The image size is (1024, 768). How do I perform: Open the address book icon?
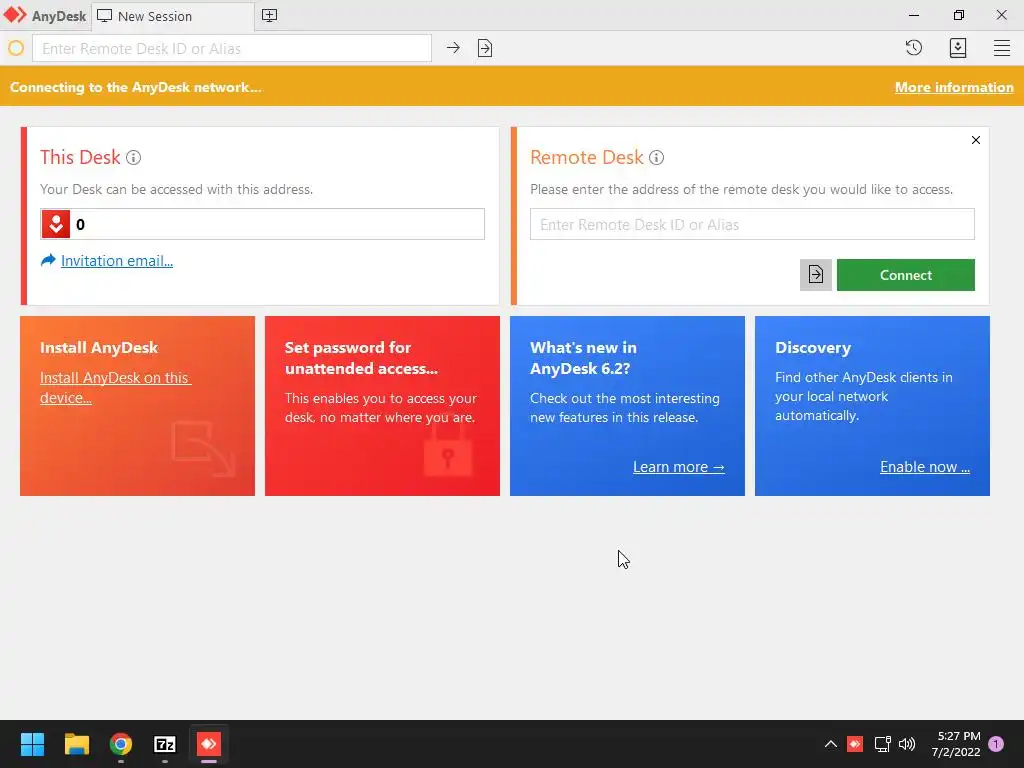click(957, 48)
